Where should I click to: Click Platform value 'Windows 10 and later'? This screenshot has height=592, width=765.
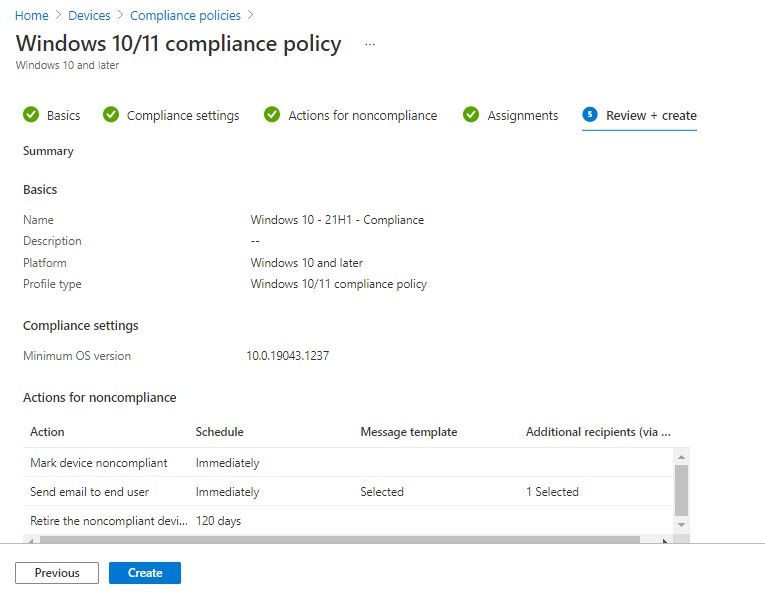[x=307, y=263]
